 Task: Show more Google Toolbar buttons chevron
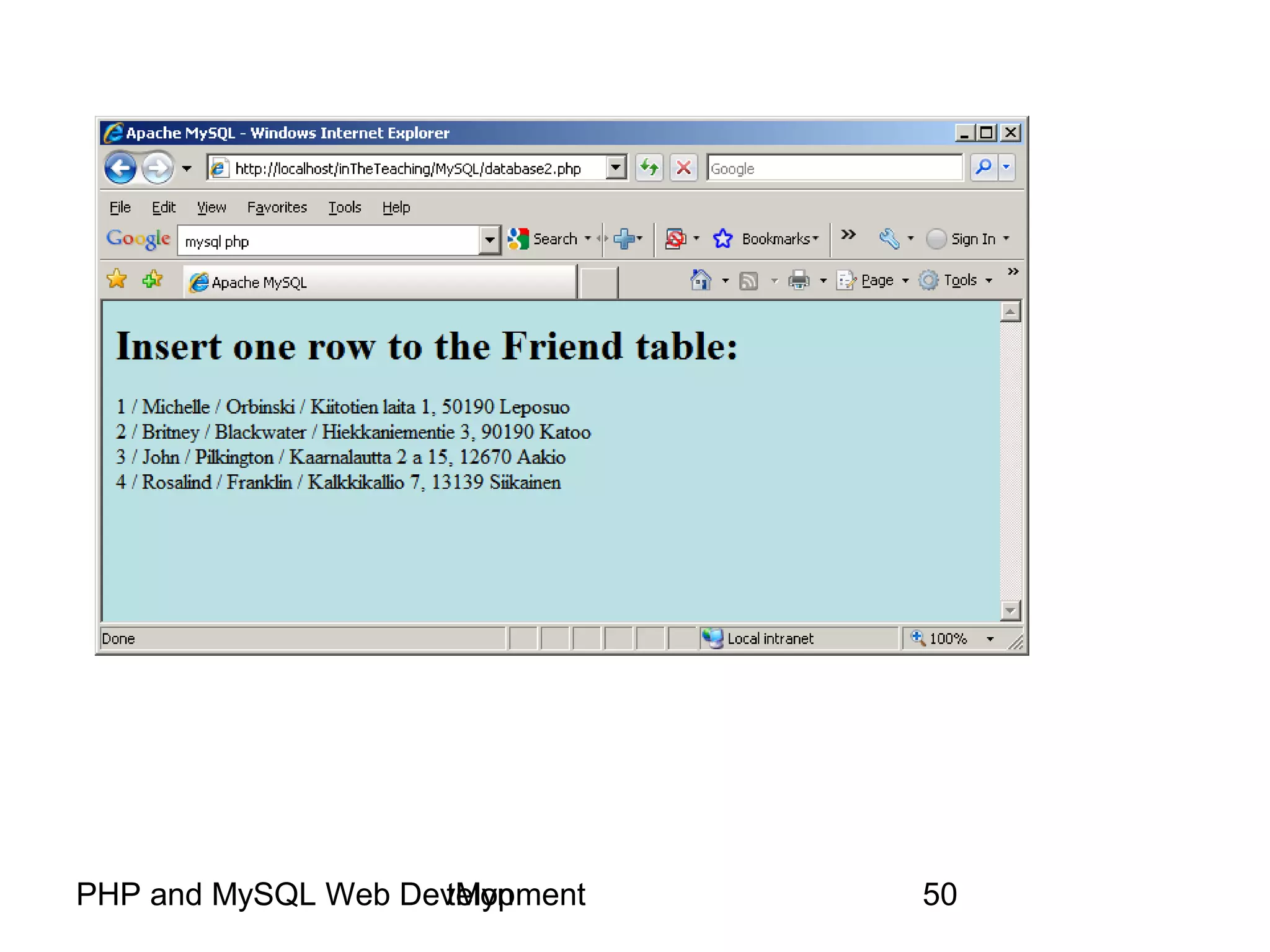[848, 234]
